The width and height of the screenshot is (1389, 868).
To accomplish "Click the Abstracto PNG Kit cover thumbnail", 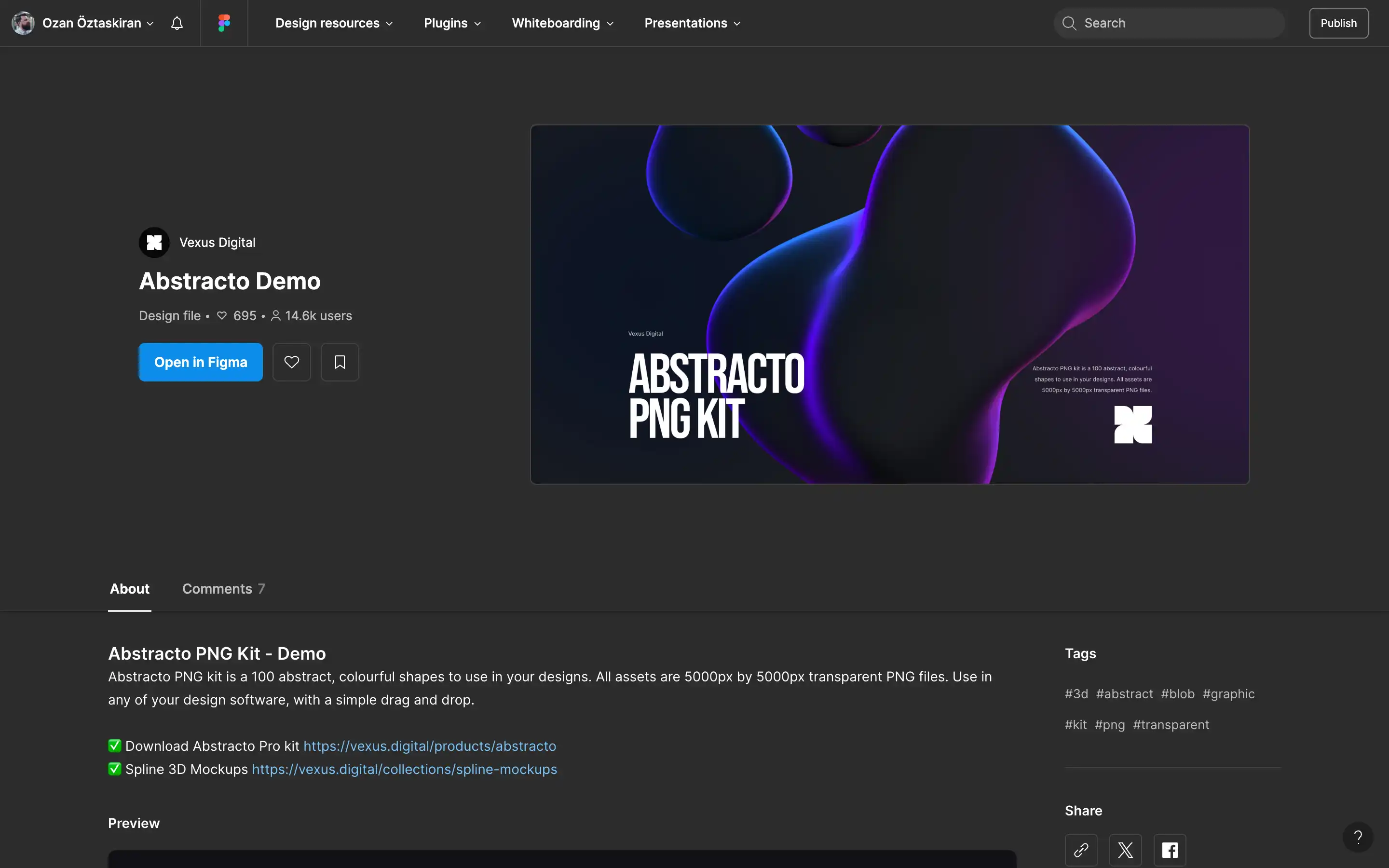I will click(890, 304).
